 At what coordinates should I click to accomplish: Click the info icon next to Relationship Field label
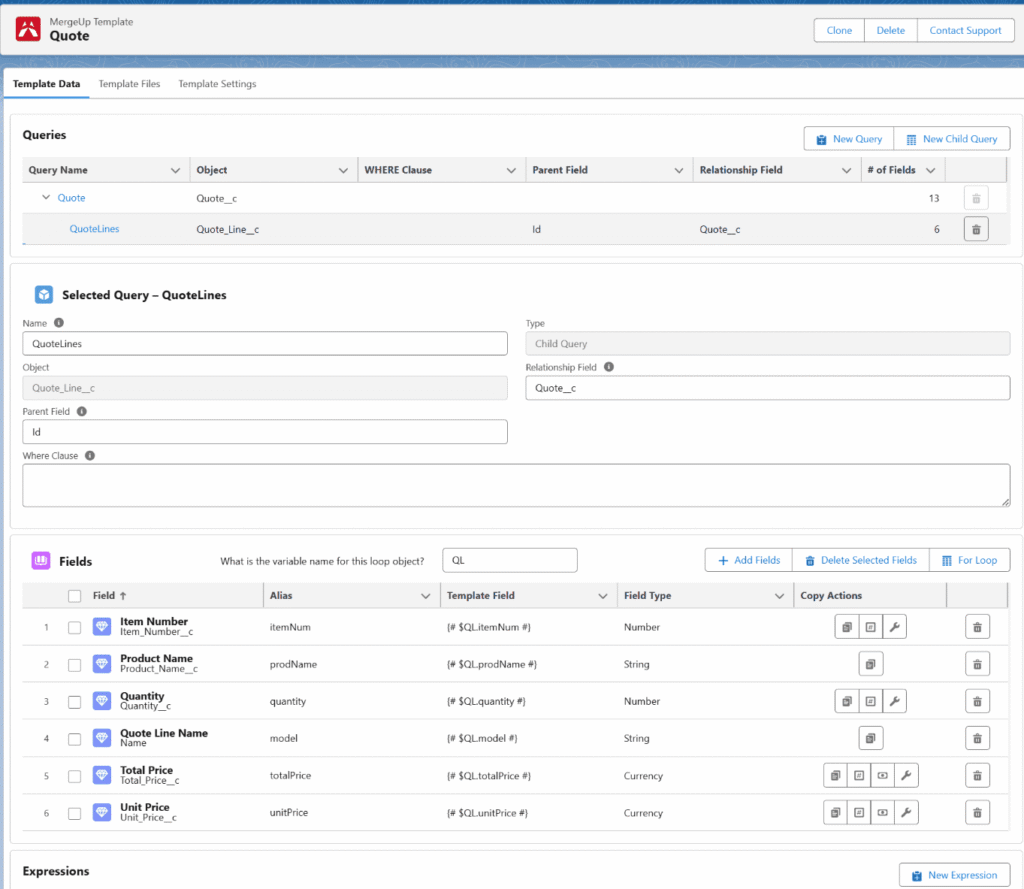pos(609,367)
